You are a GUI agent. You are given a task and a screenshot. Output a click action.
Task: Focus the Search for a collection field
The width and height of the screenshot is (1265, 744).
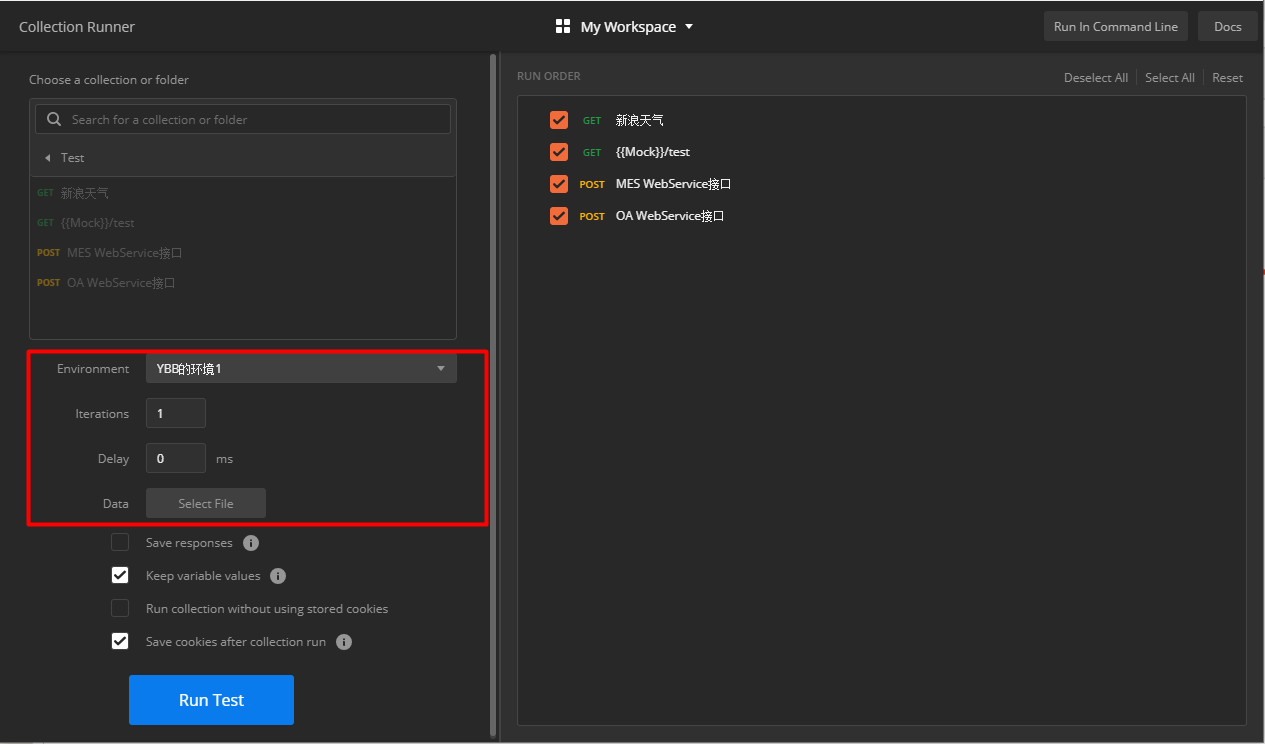click(243, 119)
